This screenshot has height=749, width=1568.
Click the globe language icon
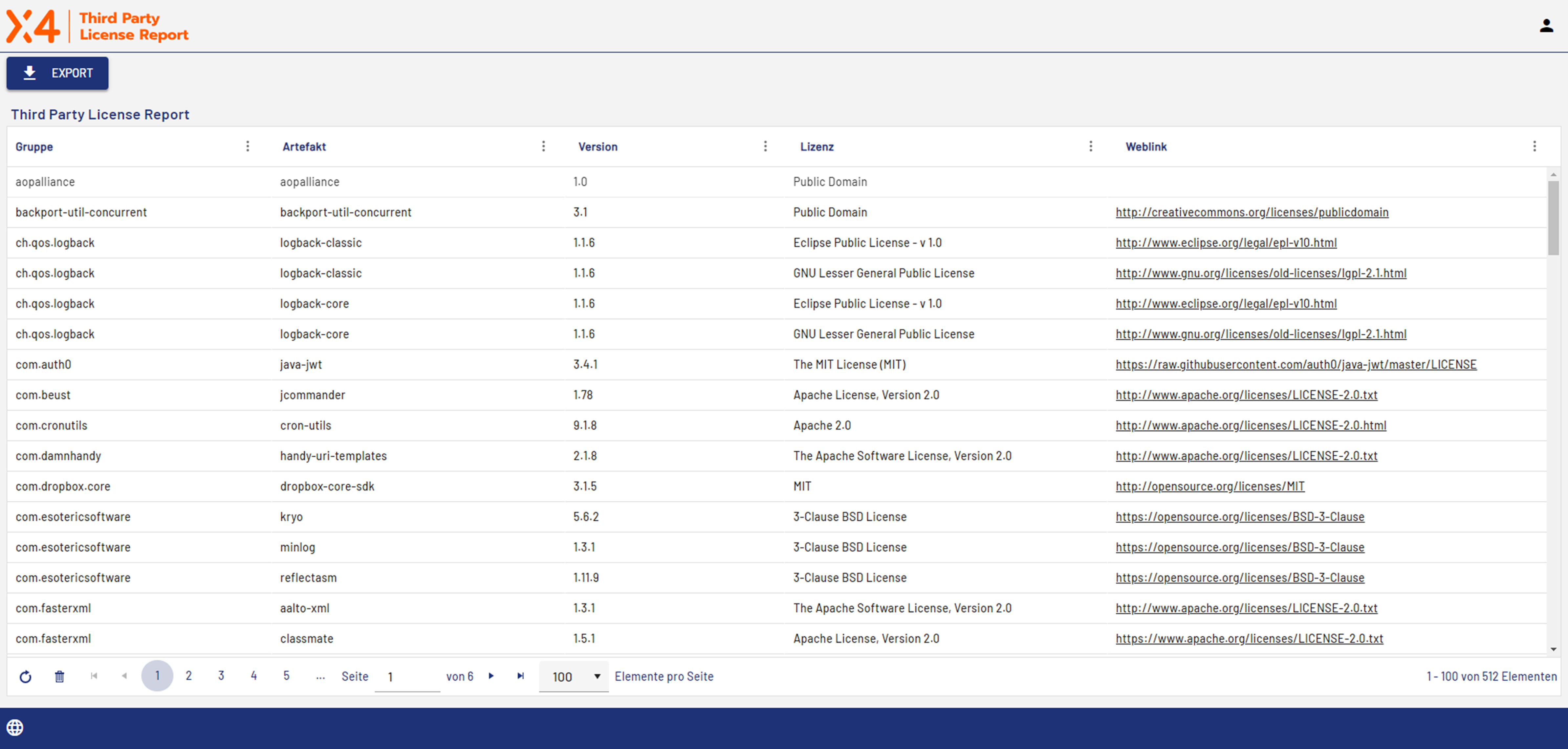pos(14,727)
